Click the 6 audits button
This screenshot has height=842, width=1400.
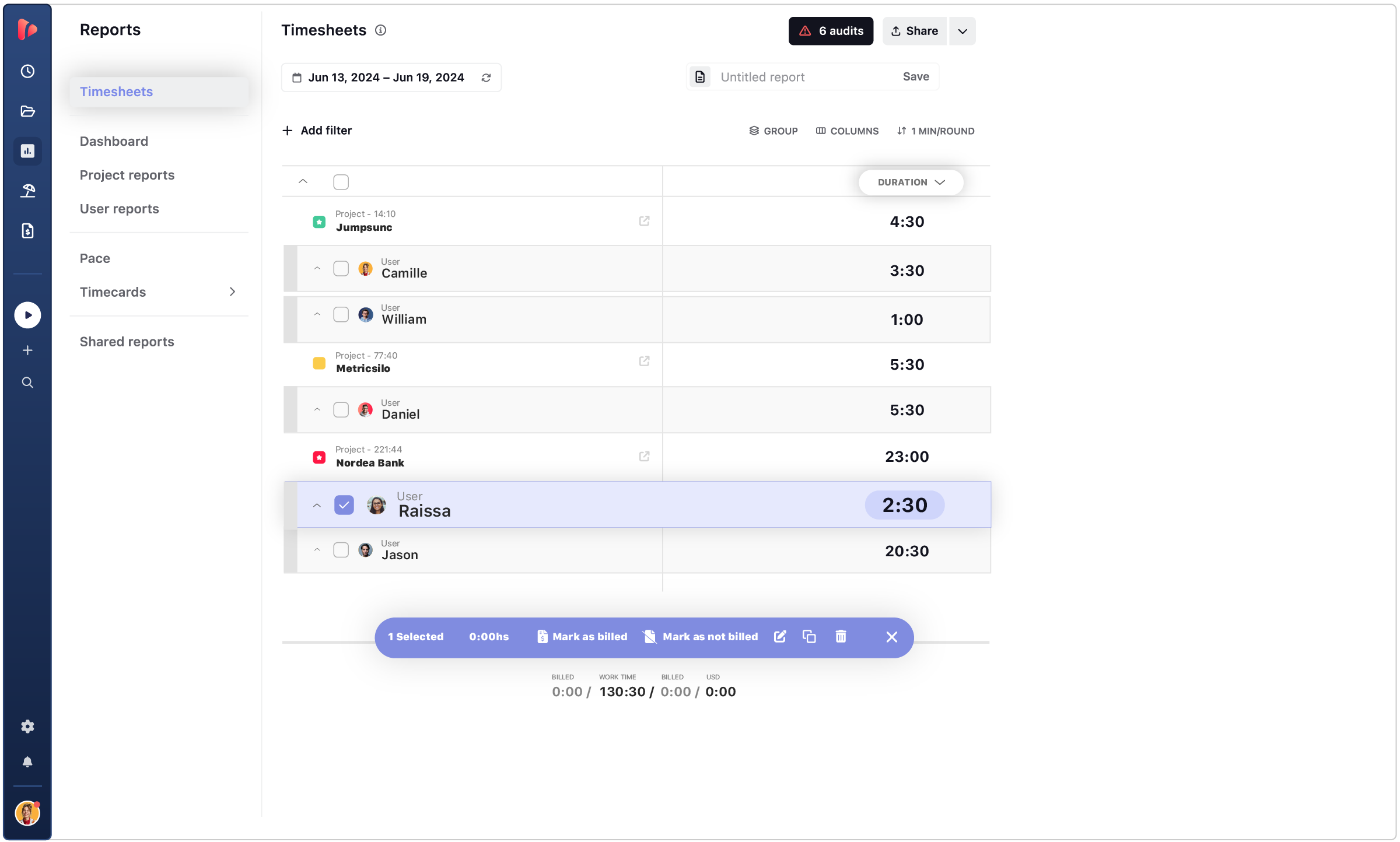tap(831, 31)
